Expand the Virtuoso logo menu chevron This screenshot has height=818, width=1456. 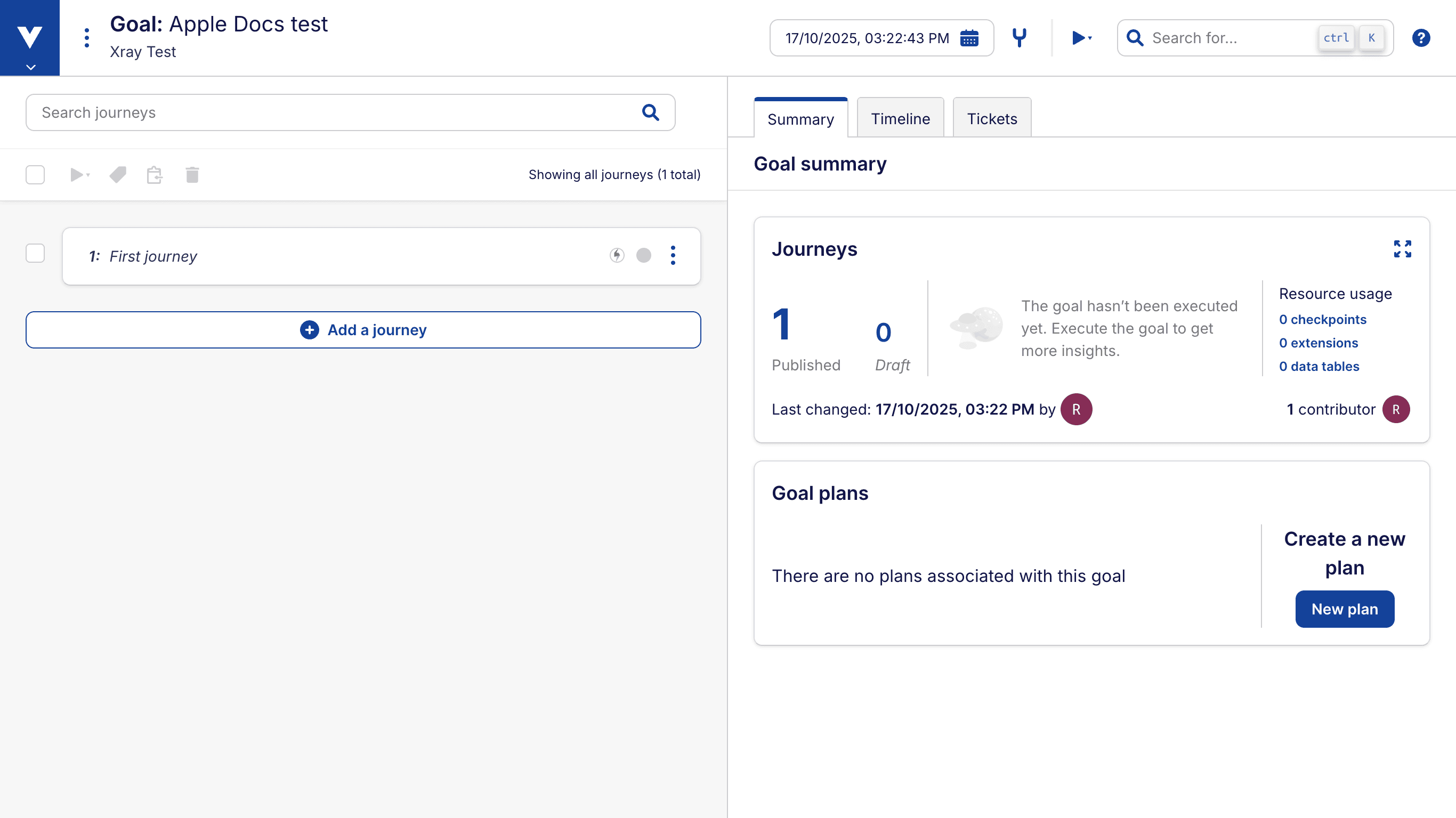[30, 67]
